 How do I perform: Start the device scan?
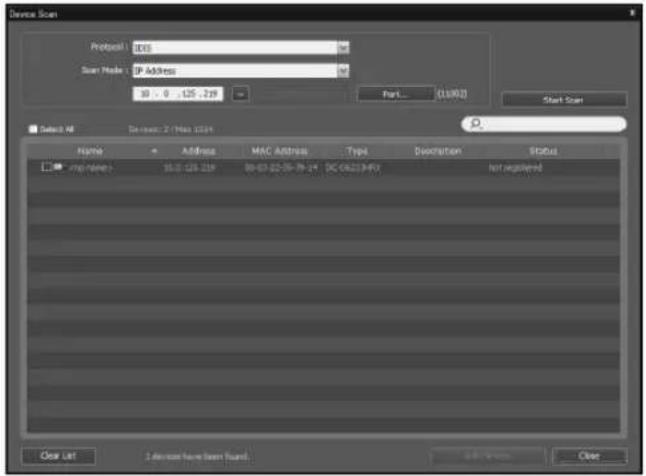point(564,100)
